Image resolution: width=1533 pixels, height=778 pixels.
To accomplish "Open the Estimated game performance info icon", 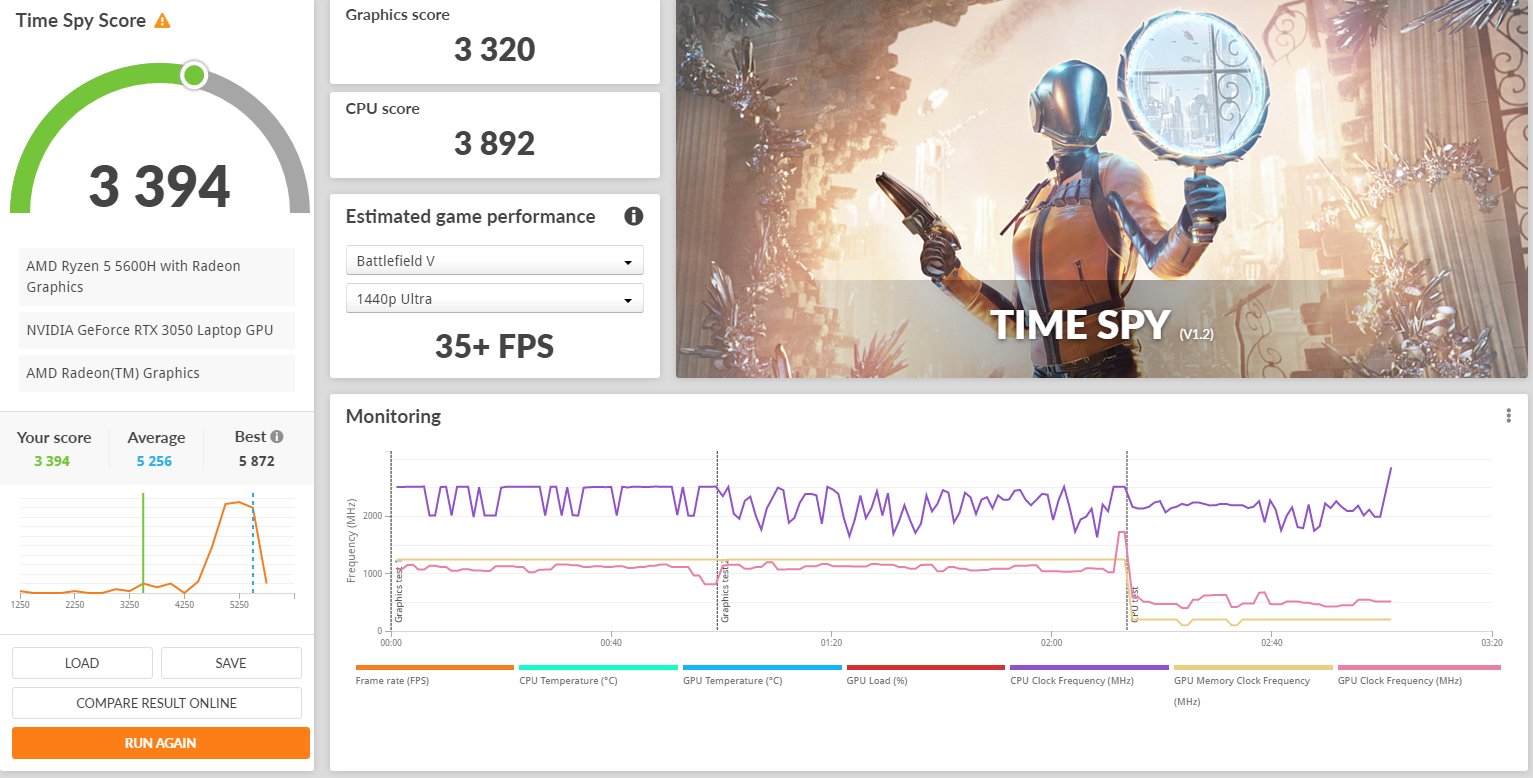I will tap(633, 216).
